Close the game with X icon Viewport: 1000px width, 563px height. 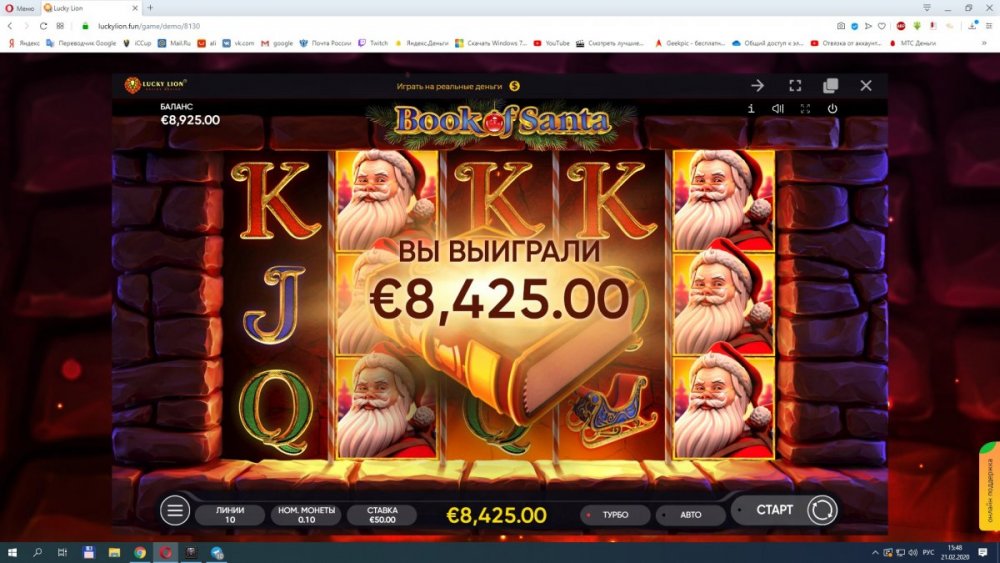point(865,85)
